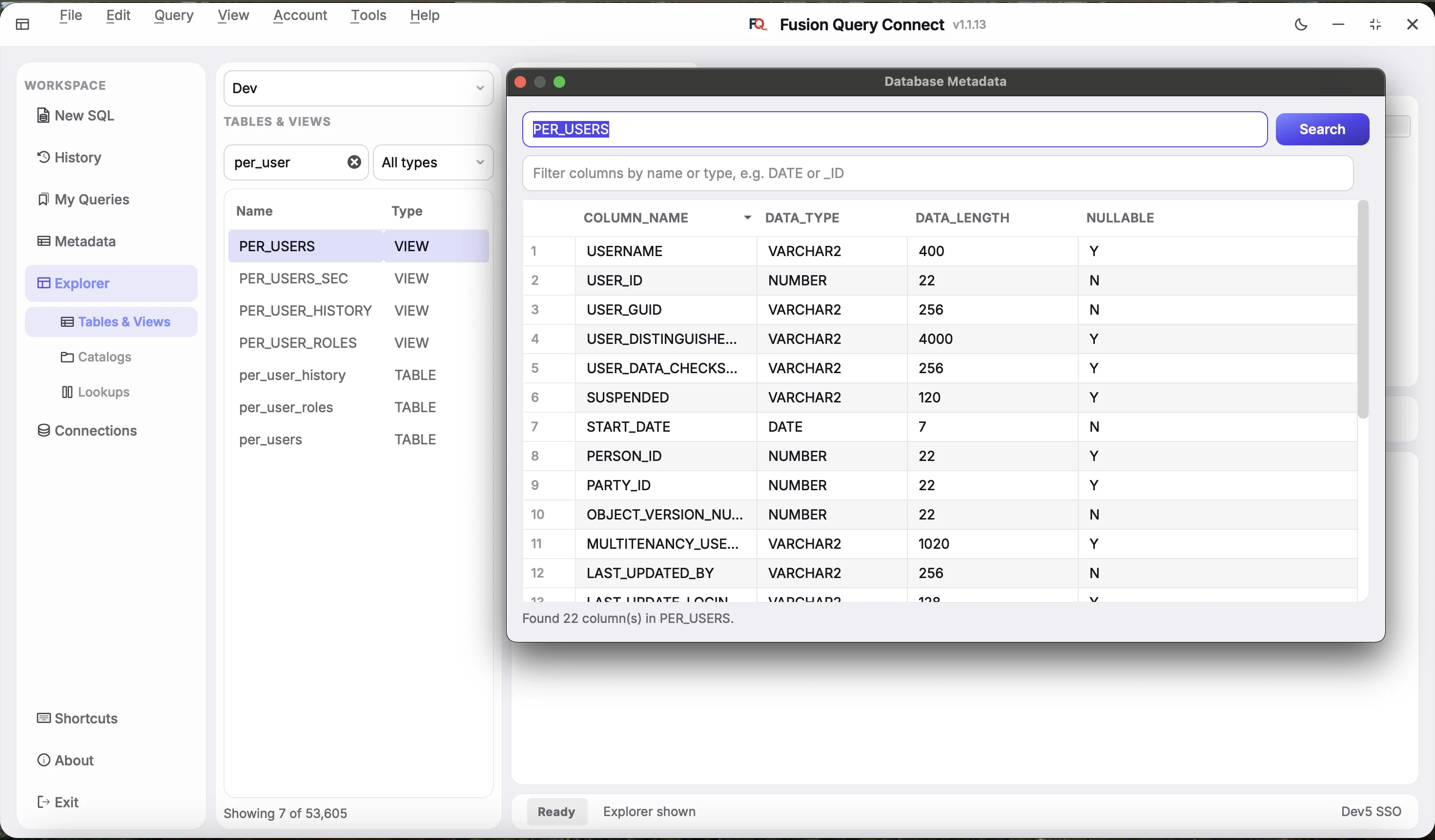Click the Search button in the Database Metadata window
Viewport: 1435px width, 840px height.
pos(1322,130)
